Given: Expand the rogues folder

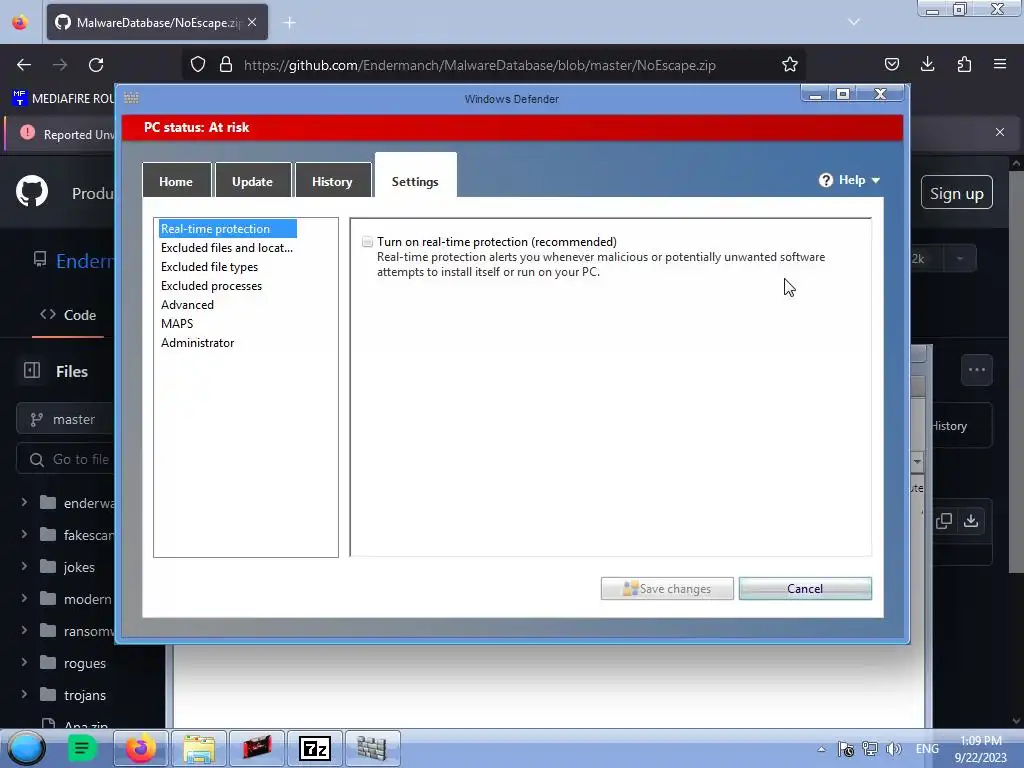Looking at the screenshot, I should click(x=24, y=662).
